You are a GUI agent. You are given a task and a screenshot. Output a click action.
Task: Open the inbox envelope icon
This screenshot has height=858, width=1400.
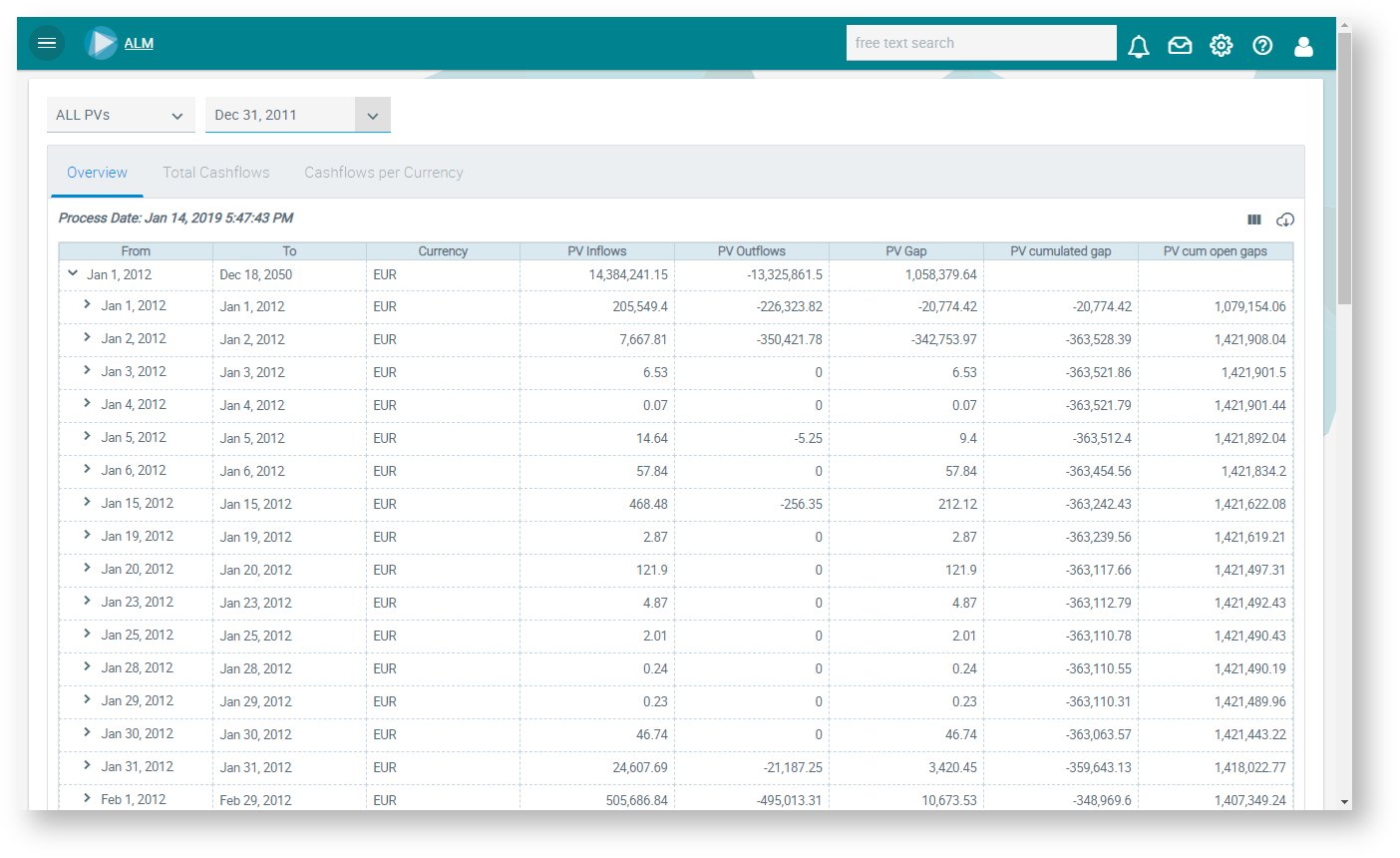(1180, 46)
